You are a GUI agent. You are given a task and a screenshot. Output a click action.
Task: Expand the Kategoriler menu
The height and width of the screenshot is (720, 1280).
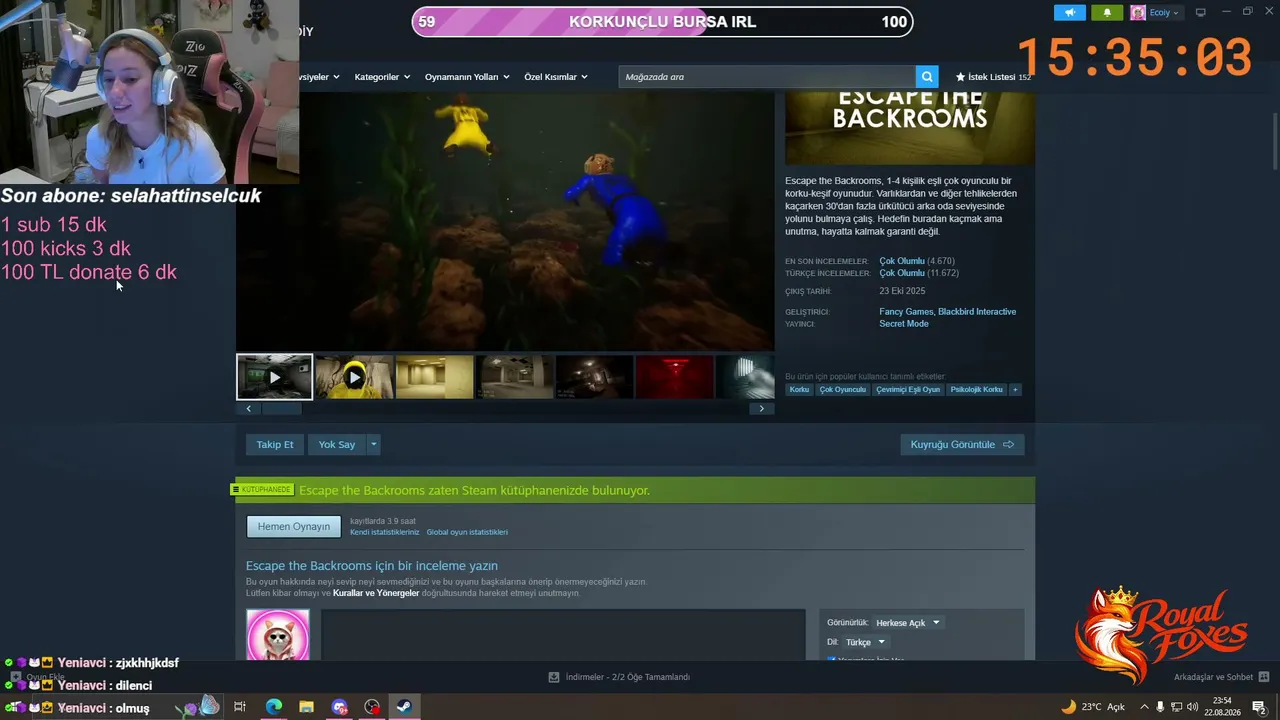coord(381,77)
